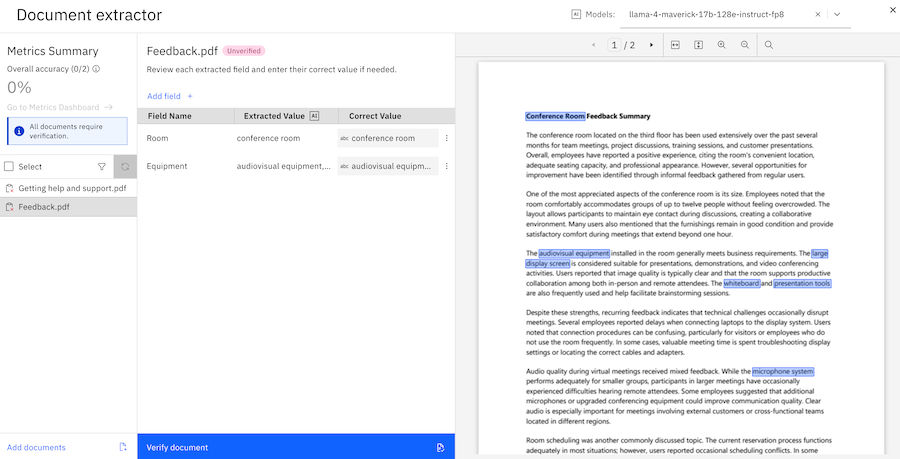This screenshot has height=459, width=900.
Task: Click the 'All documents require verification' notice icon
Action: 19,131
